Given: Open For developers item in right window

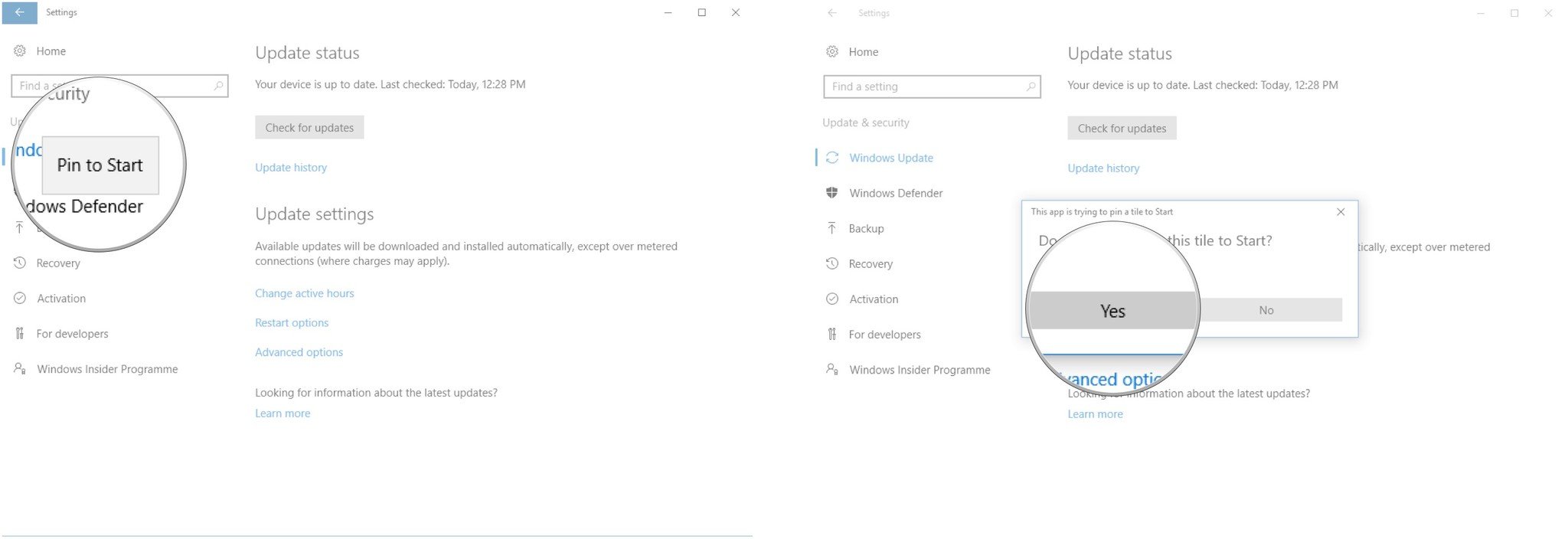Looking at the screenshot, I should (x=884, y=335).
